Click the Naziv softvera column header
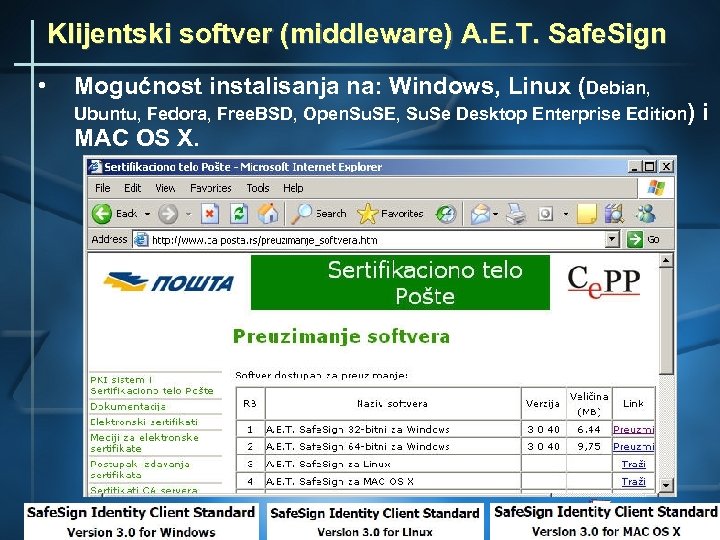Image resolution: width=720 pixels, height=540 pixels. click(x=392, y=404)
